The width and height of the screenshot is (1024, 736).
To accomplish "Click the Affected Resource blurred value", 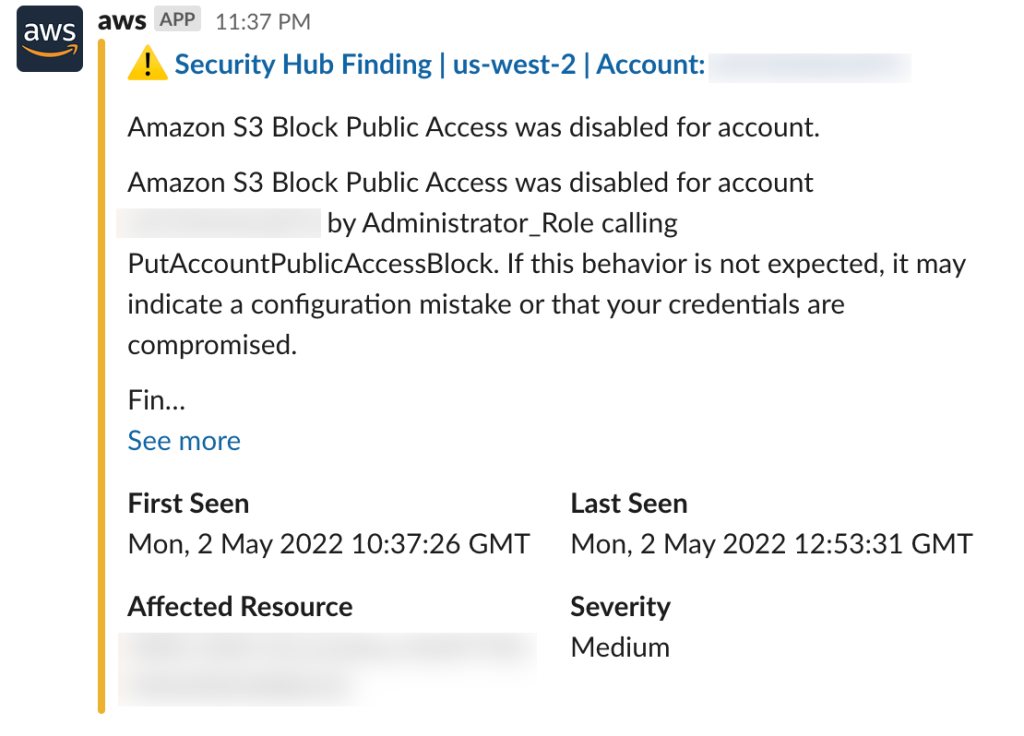I will coord(300,655).
